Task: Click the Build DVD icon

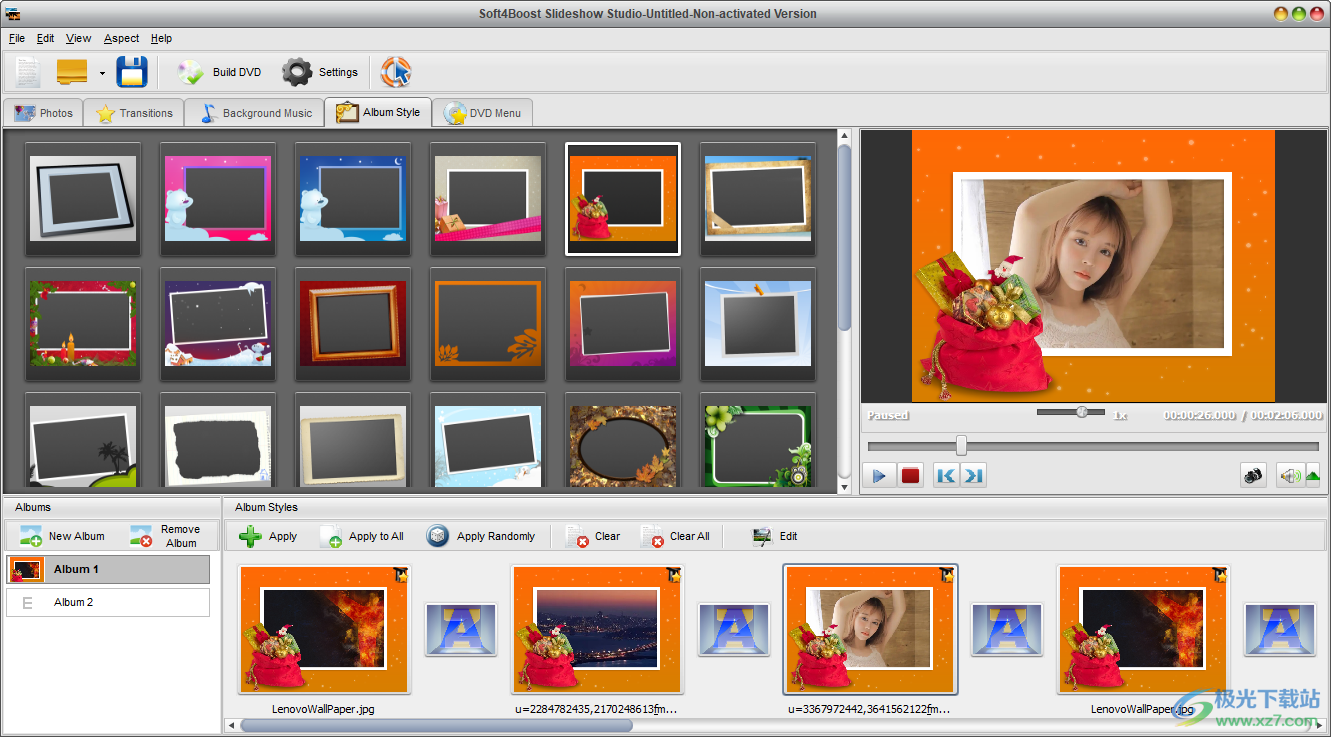Action: pos(190,71)
